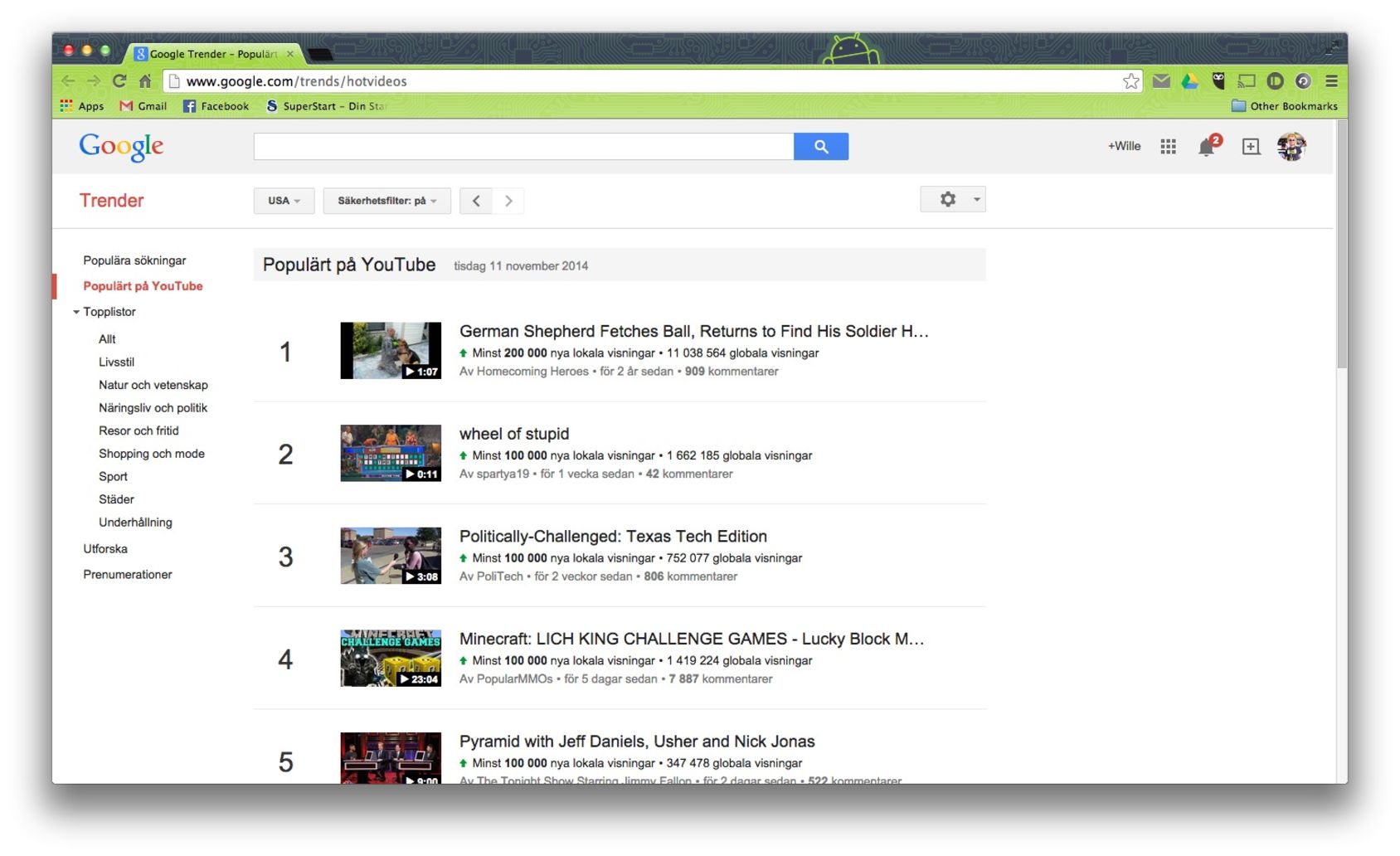This screenshot has width=1400, height=856.
Task: Select Resor och fritid category
Action: click(x=139, y=430)
